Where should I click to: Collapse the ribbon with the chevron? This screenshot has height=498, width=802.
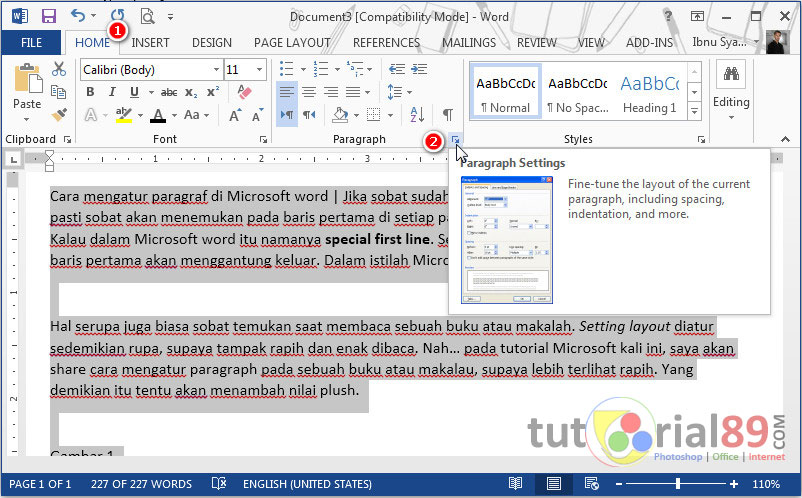click(785, 139)
